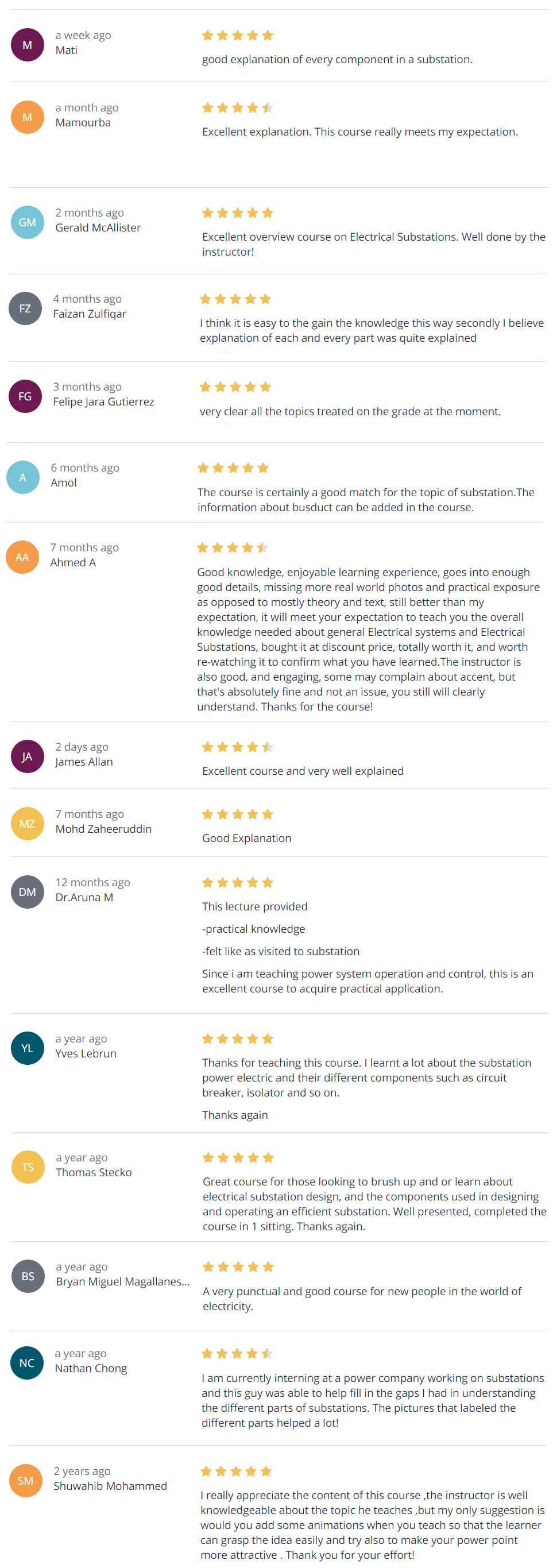
Task: Open the DM avatar for Dr.Aruna M
Action: tap(28, 892)
